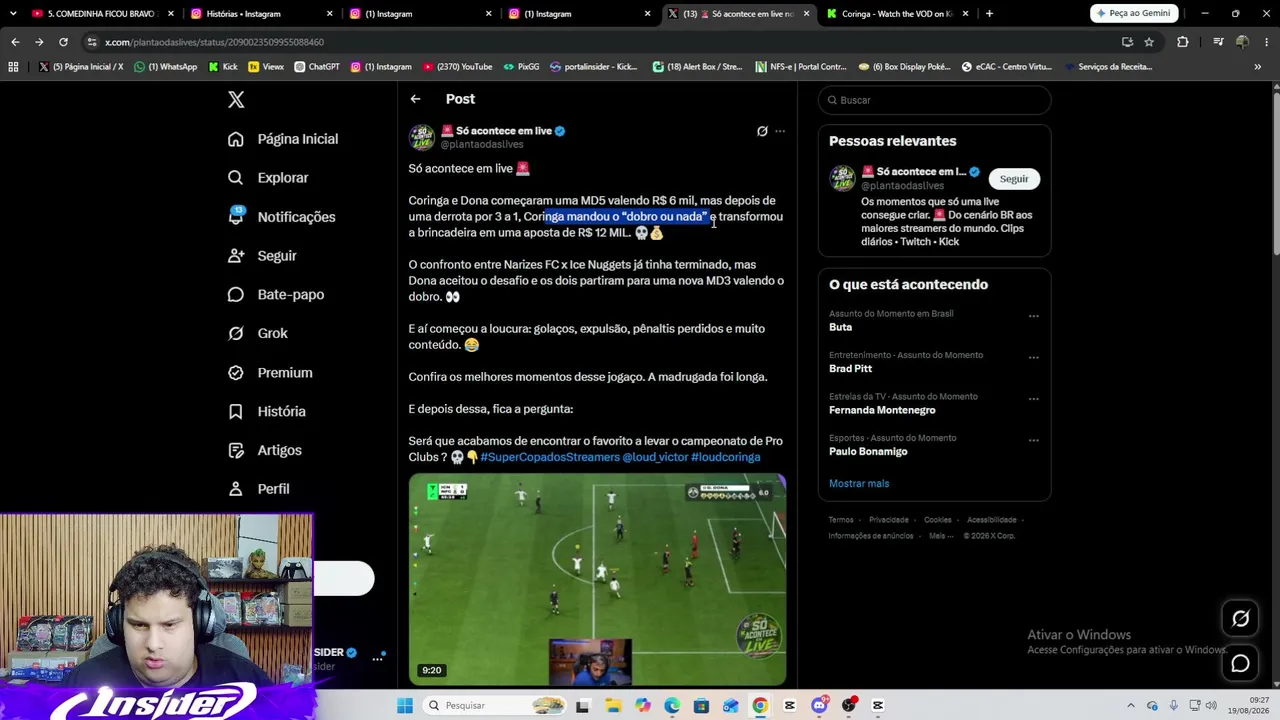Click the browser back arrow
This screenshot has height=720, width=1280.
tap(15, 42)
